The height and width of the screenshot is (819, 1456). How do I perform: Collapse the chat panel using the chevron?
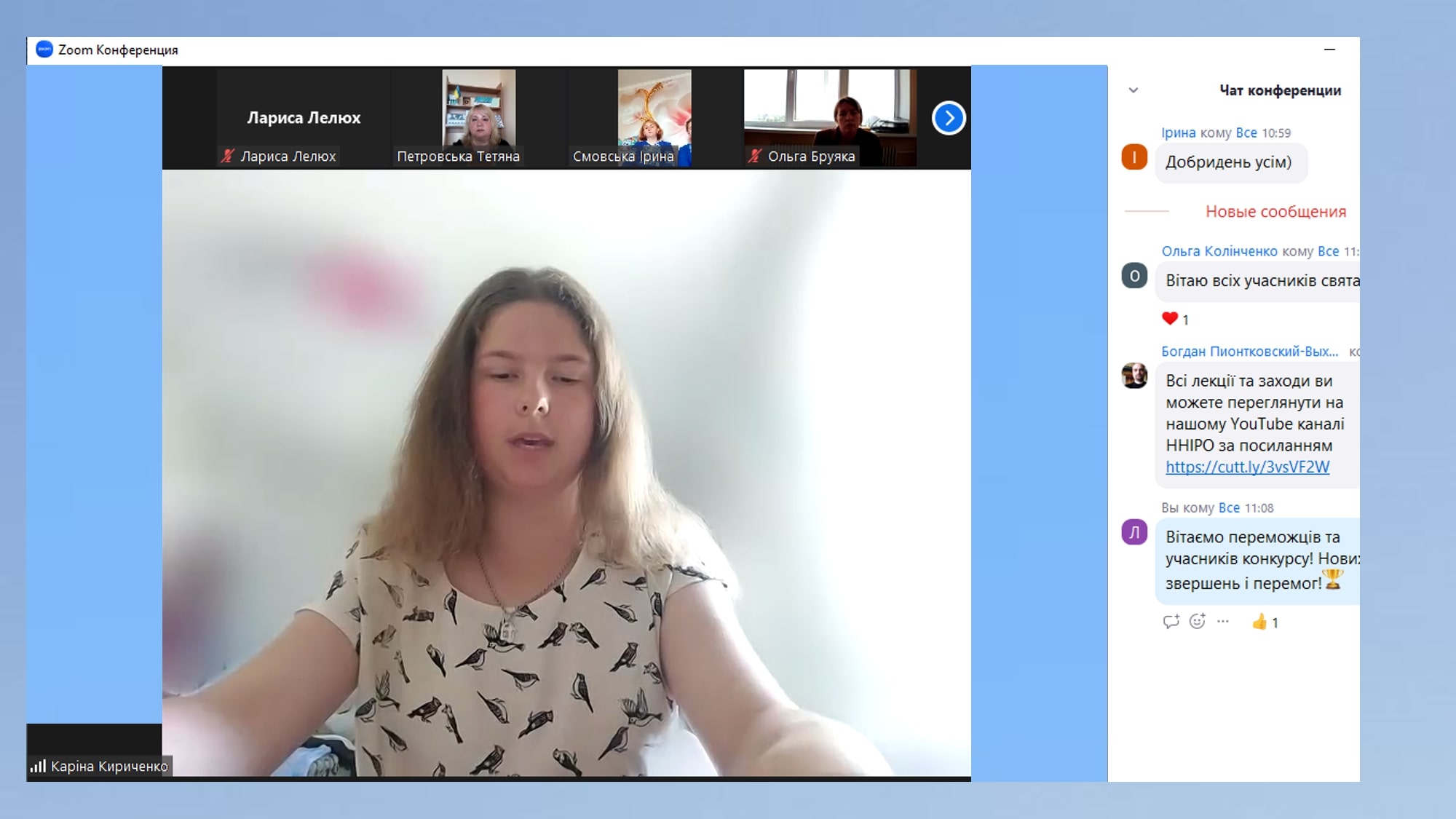[1133, 90]
